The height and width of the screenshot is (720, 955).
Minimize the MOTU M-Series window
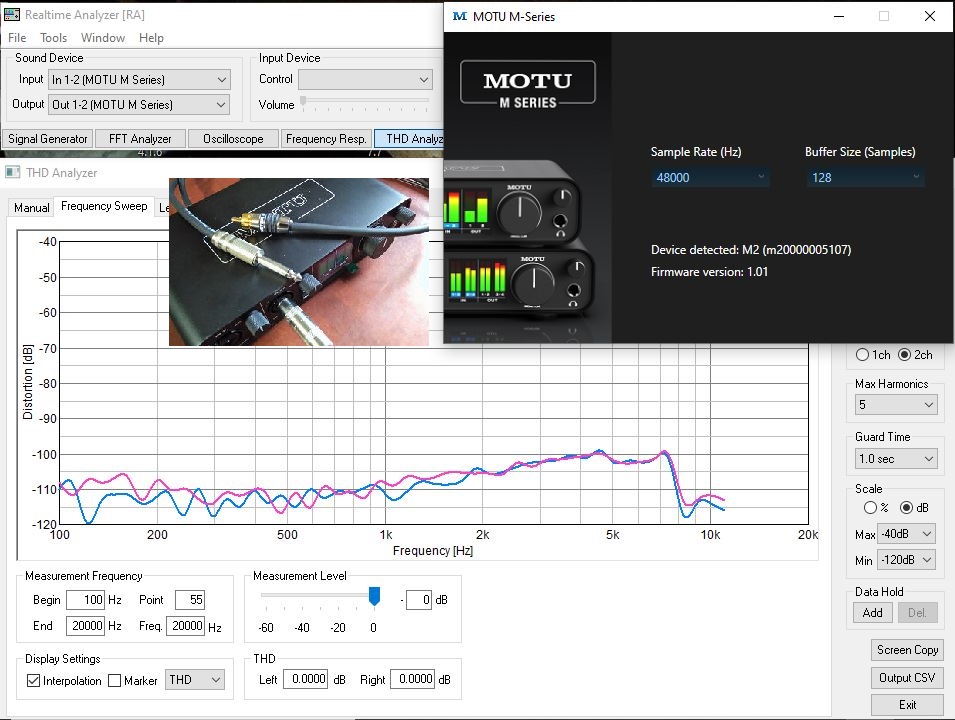(839, 16)
